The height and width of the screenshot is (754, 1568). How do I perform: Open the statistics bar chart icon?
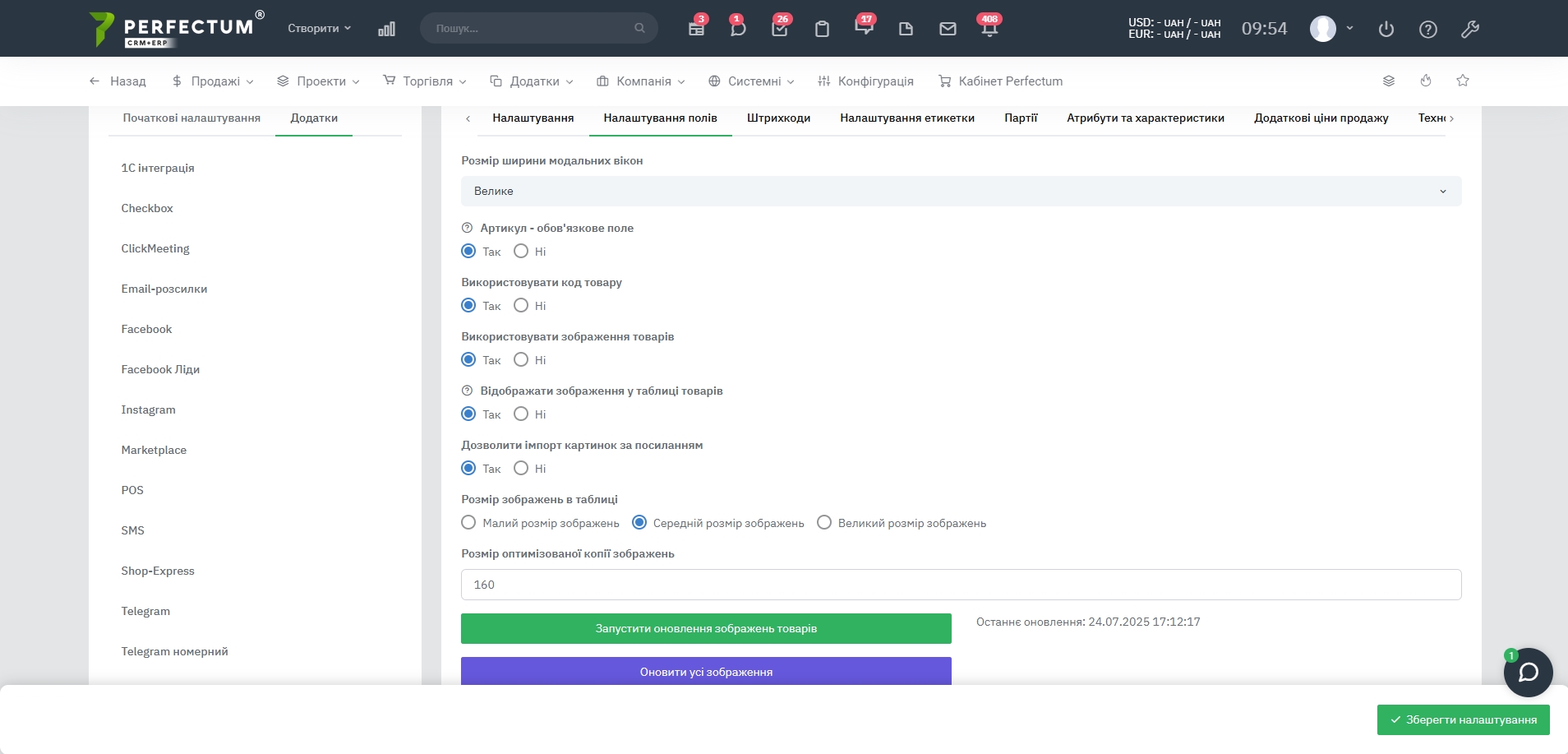tap(386, 29)
